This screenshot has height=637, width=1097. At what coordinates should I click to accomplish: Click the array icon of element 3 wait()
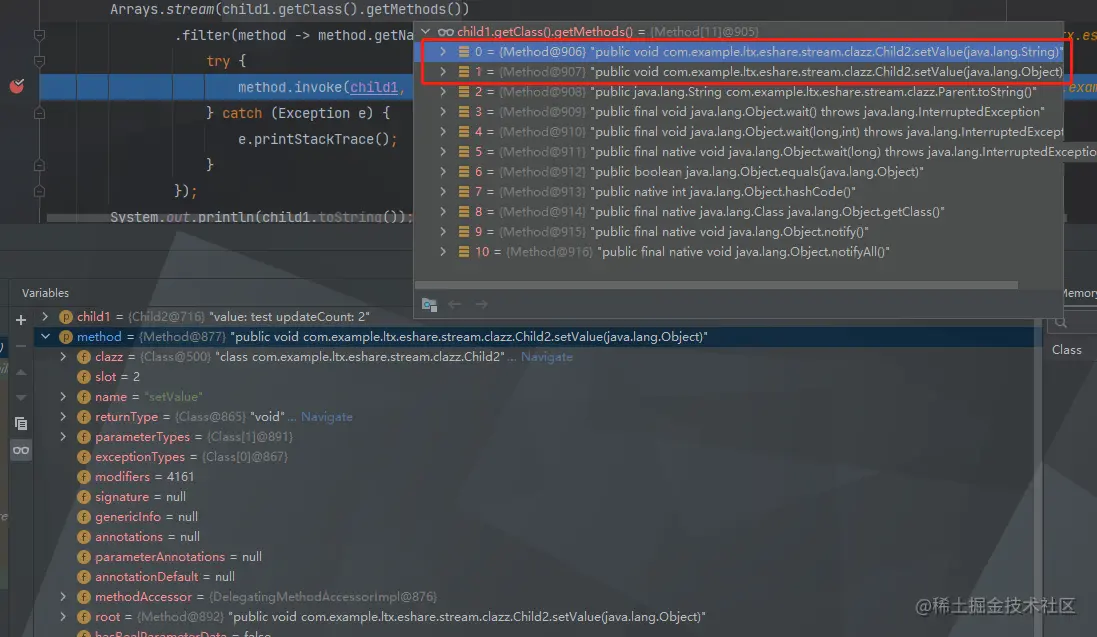[x=464, y=111]
